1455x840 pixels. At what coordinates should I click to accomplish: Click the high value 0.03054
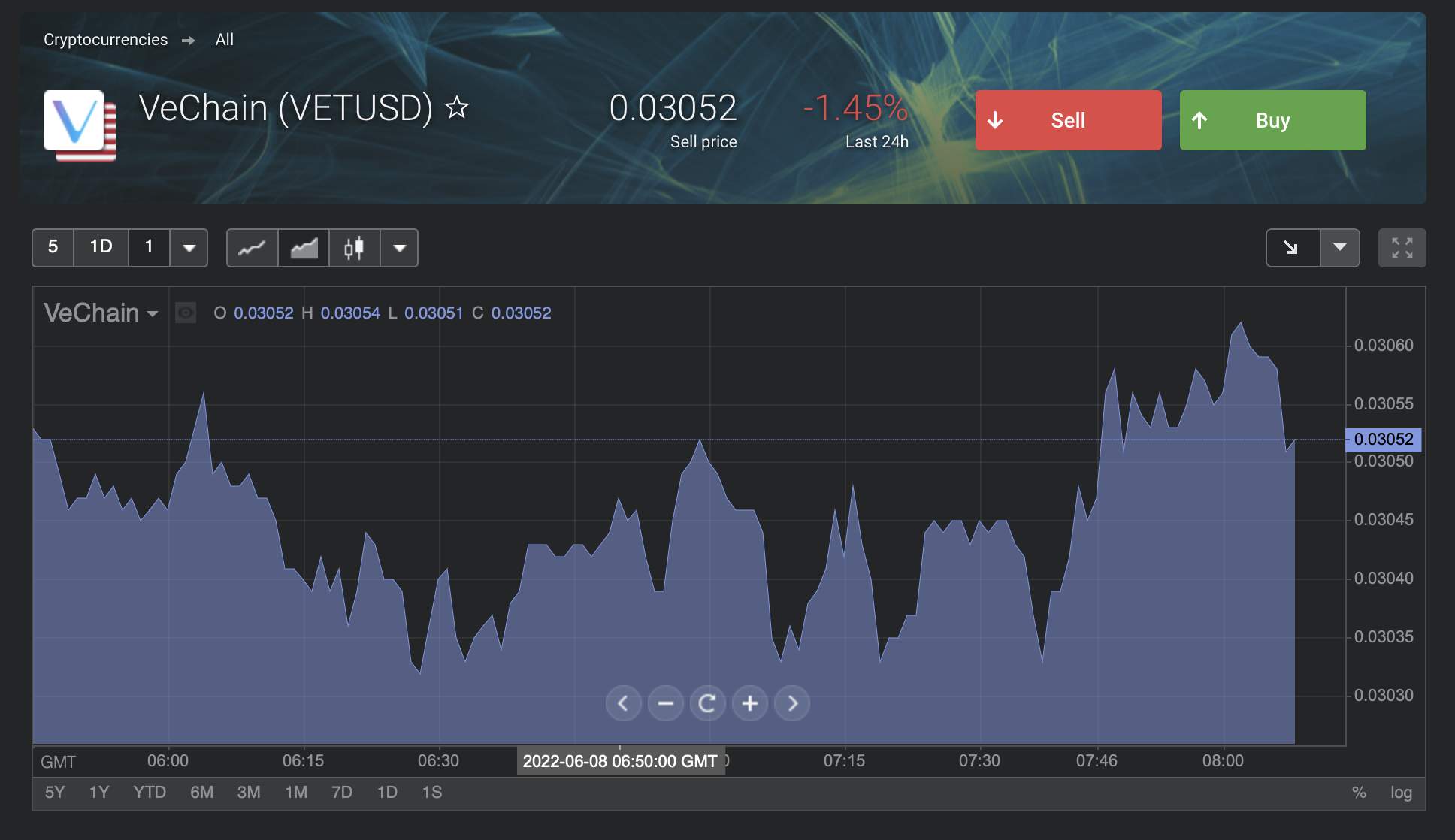[x=350, y=313]
